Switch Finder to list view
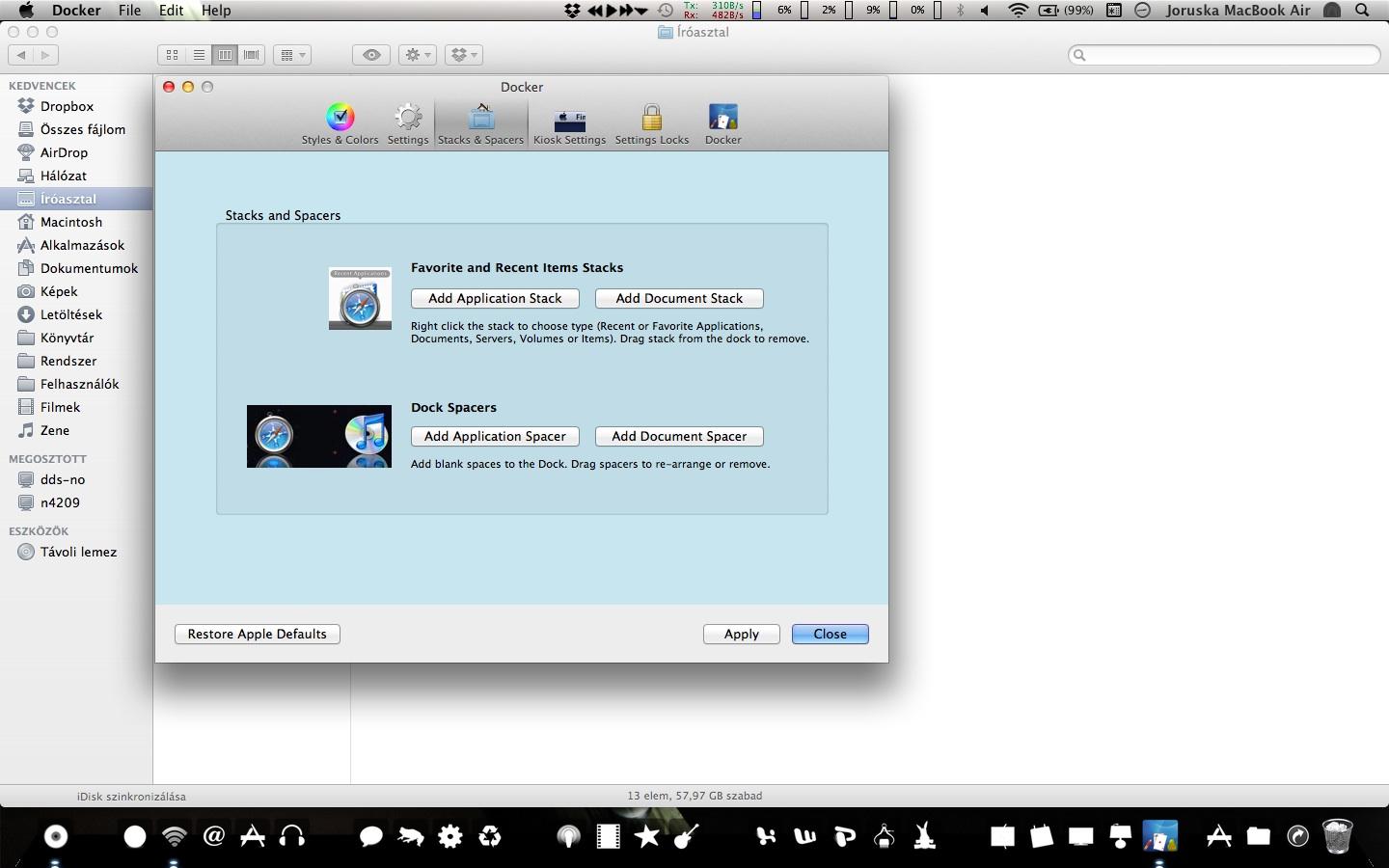 pyautogui.click(x=199, y=55)
